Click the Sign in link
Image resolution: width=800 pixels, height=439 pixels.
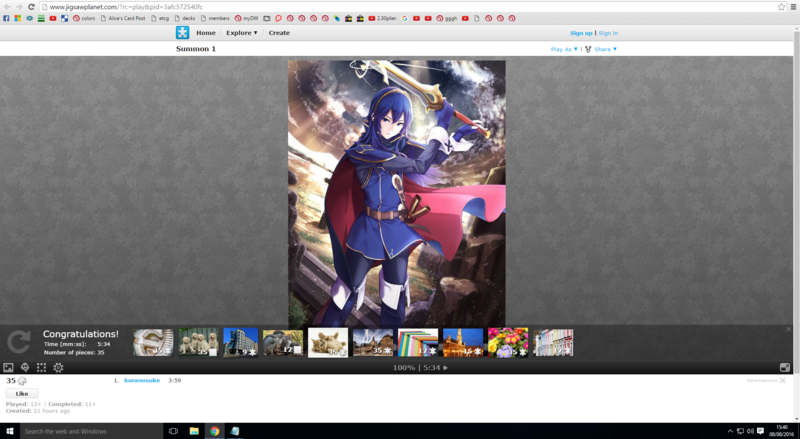(608, 33)
